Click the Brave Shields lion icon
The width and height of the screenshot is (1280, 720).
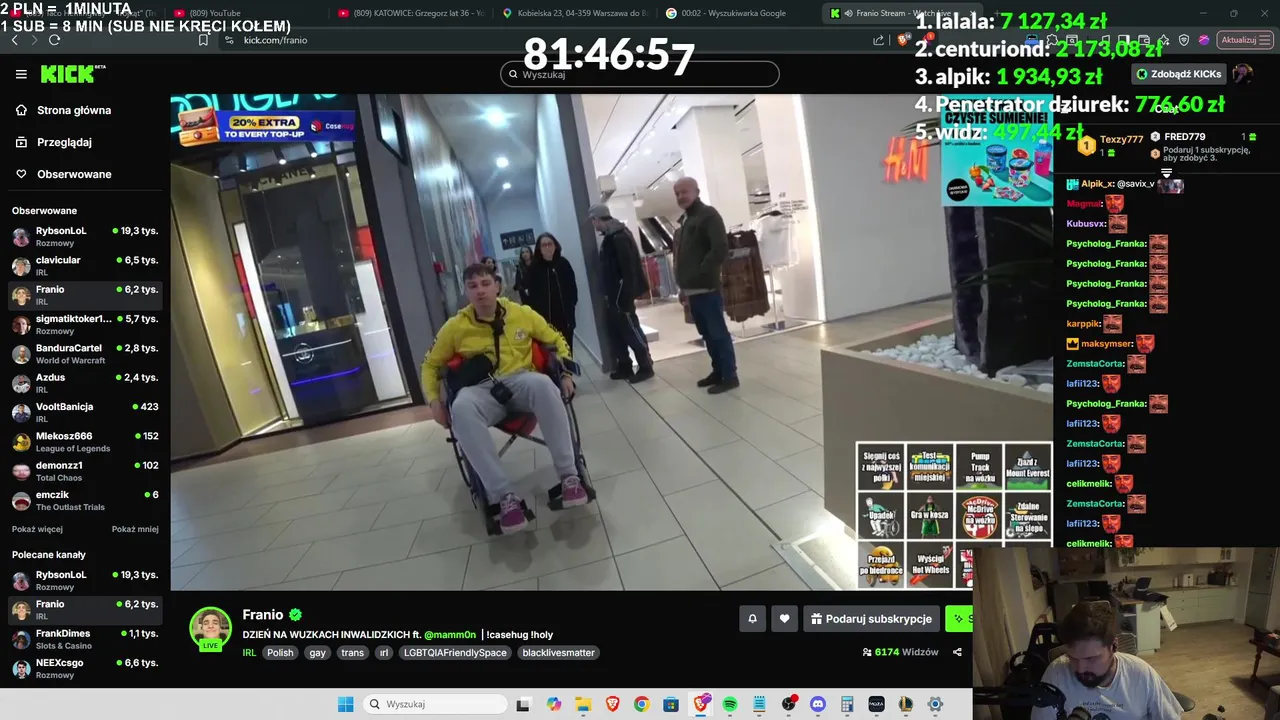pyautogui.click(x=904, y=40)
